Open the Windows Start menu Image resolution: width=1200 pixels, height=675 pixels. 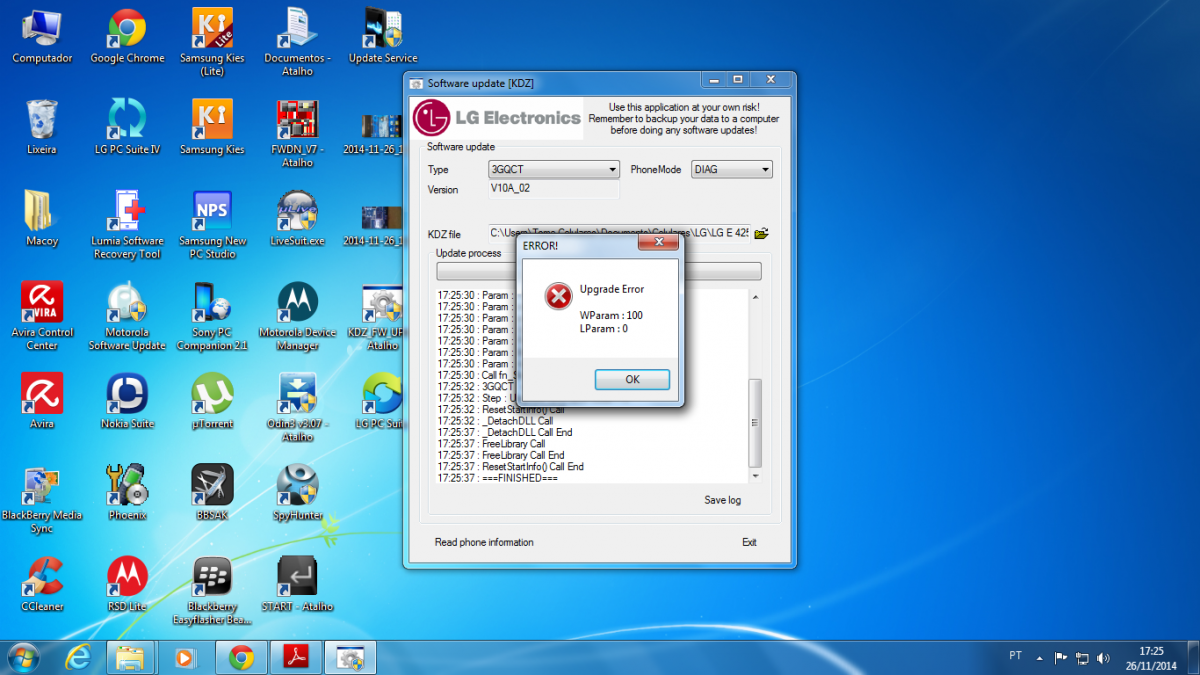[23, 657]
